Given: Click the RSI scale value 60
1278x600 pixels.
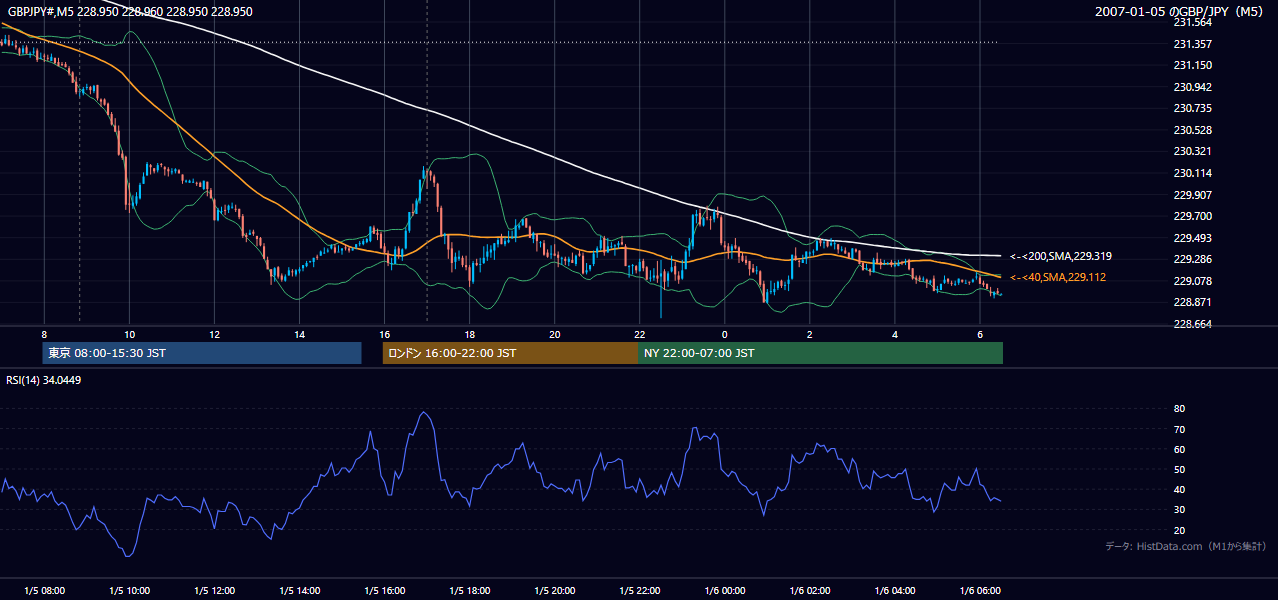Looking at the screenshot, I should (1179, 449).
